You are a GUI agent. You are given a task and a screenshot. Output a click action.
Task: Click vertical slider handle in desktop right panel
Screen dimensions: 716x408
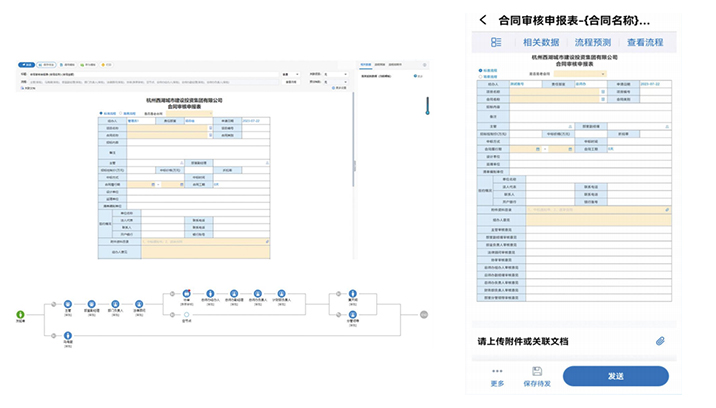coord(427,112)
